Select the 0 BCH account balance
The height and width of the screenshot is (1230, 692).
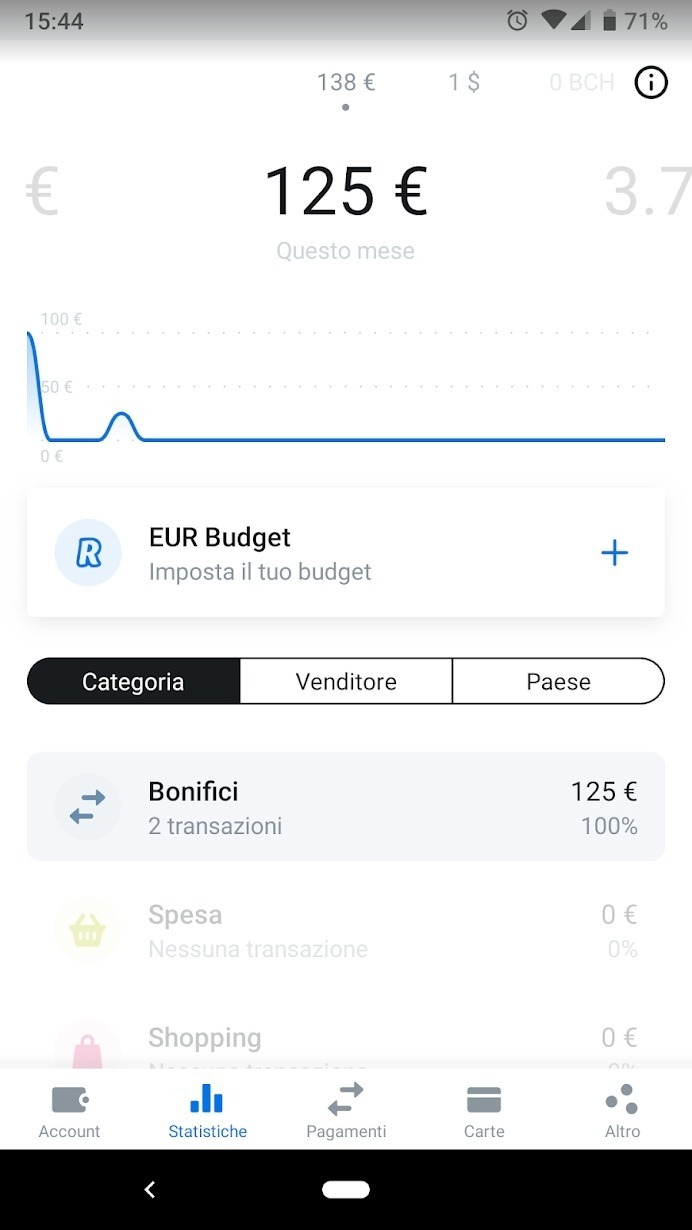click(581, 82)
